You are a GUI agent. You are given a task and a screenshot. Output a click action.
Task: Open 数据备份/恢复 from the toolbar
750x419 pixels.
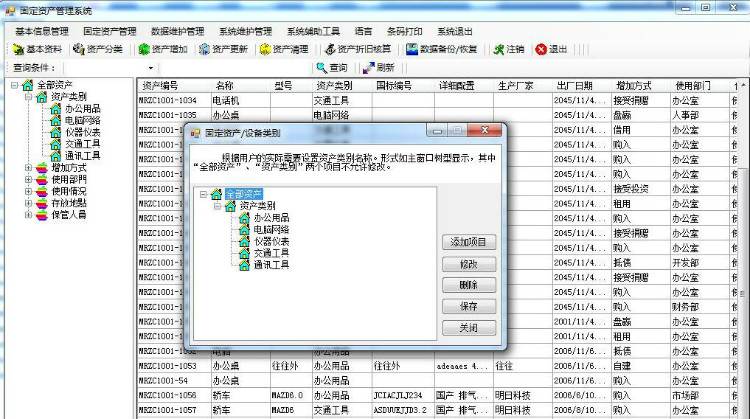441,49
